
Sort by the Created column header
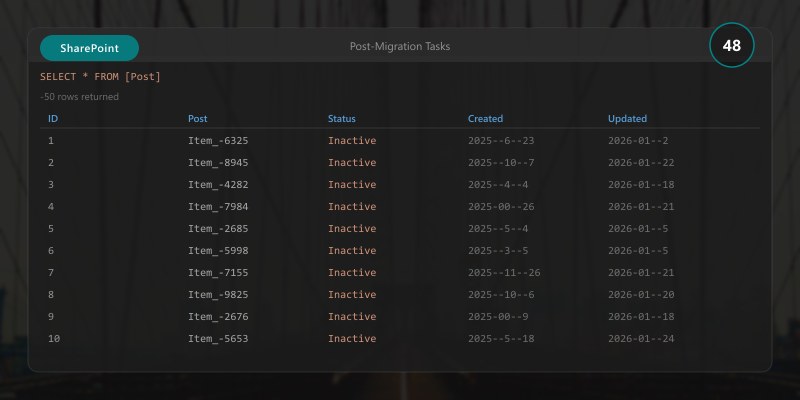(485, 118)
